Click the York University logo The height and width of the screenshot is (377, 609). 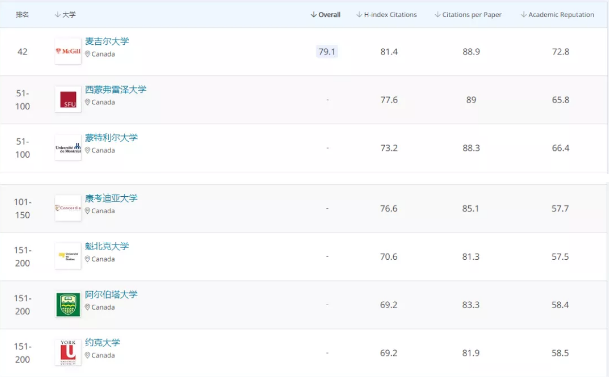click(x=68, y=353)
